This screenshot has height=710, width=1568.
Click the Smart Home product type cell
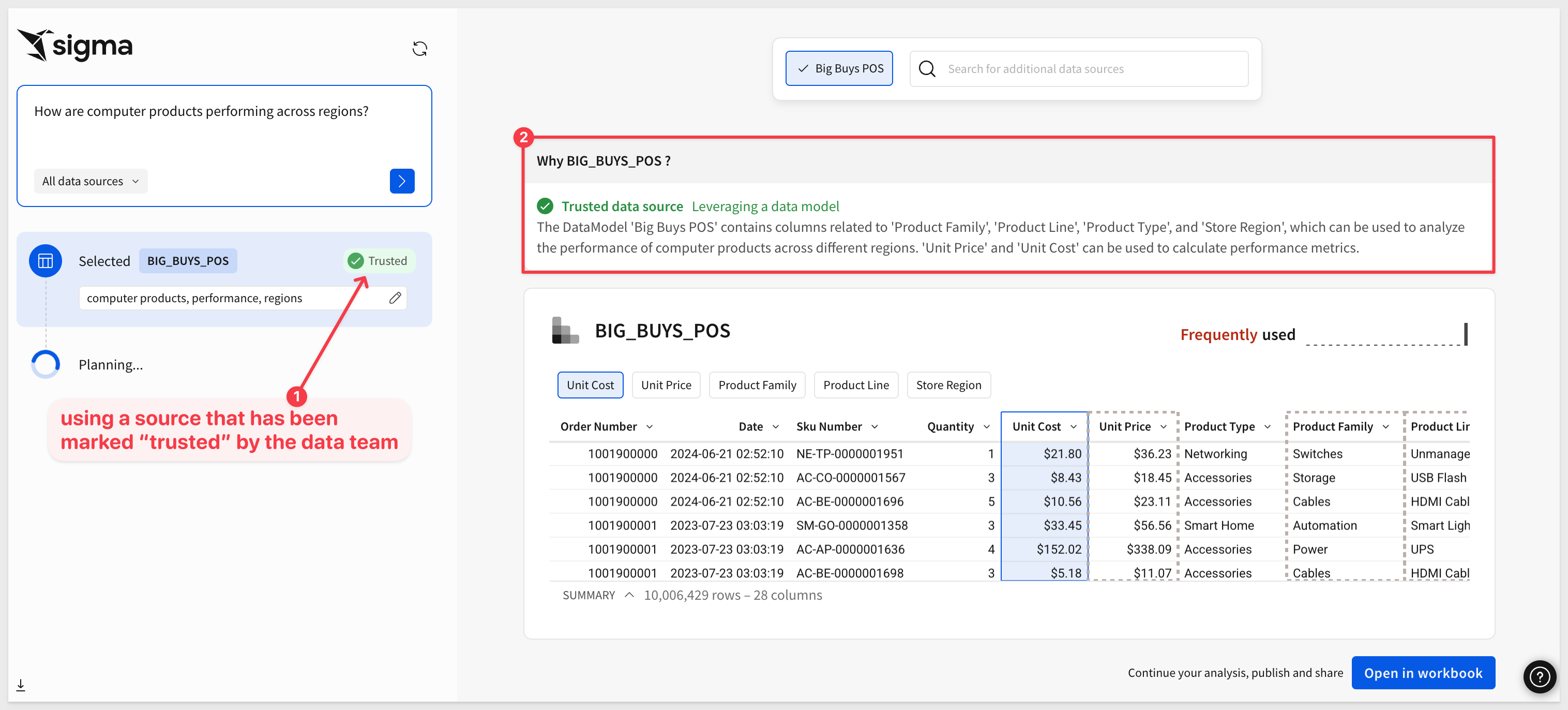[1218, 525]
